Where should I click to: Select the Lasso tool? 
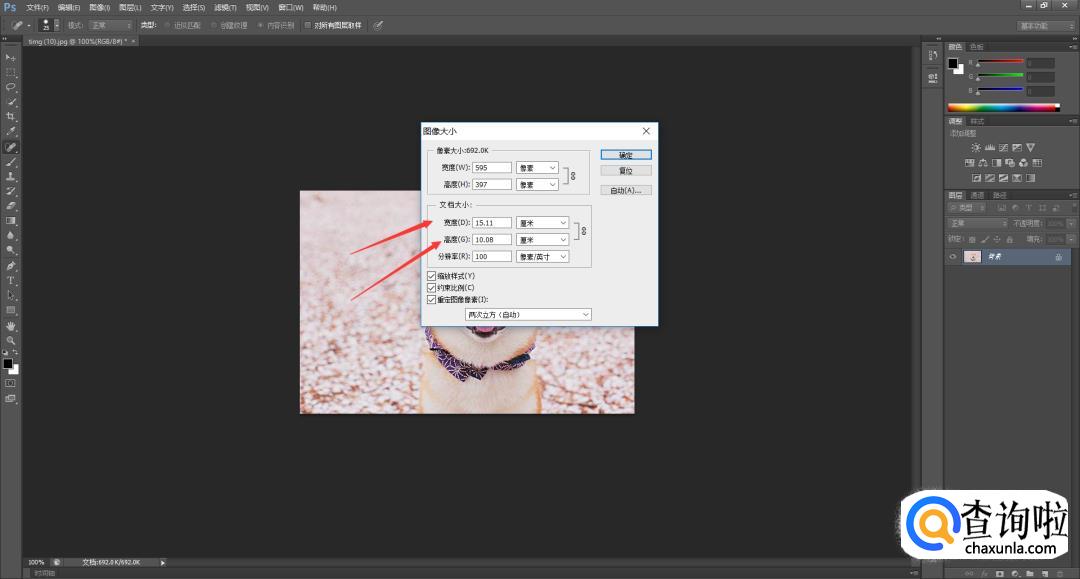pos(11,87)
